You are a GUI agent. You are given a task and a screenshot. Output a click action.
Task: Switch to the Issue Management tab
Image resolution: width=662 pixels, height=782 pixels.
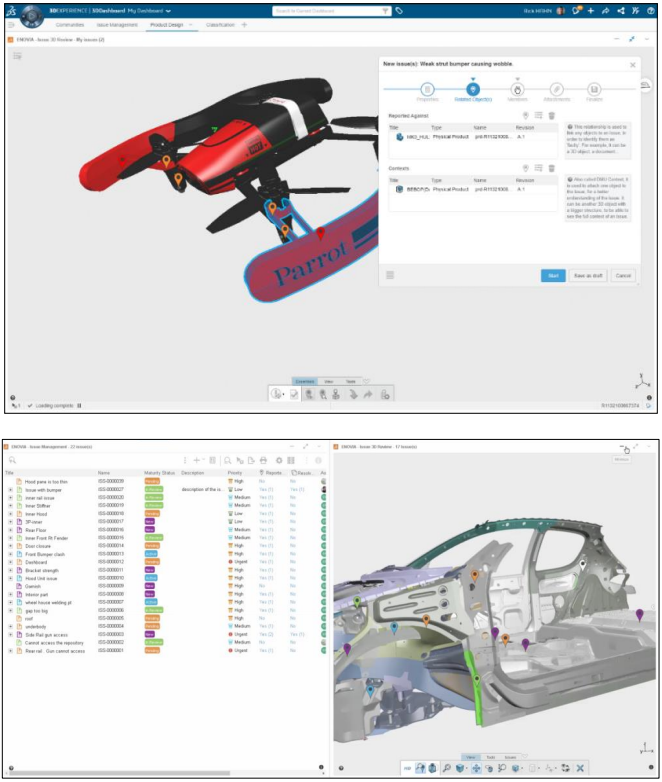[117, 23]
